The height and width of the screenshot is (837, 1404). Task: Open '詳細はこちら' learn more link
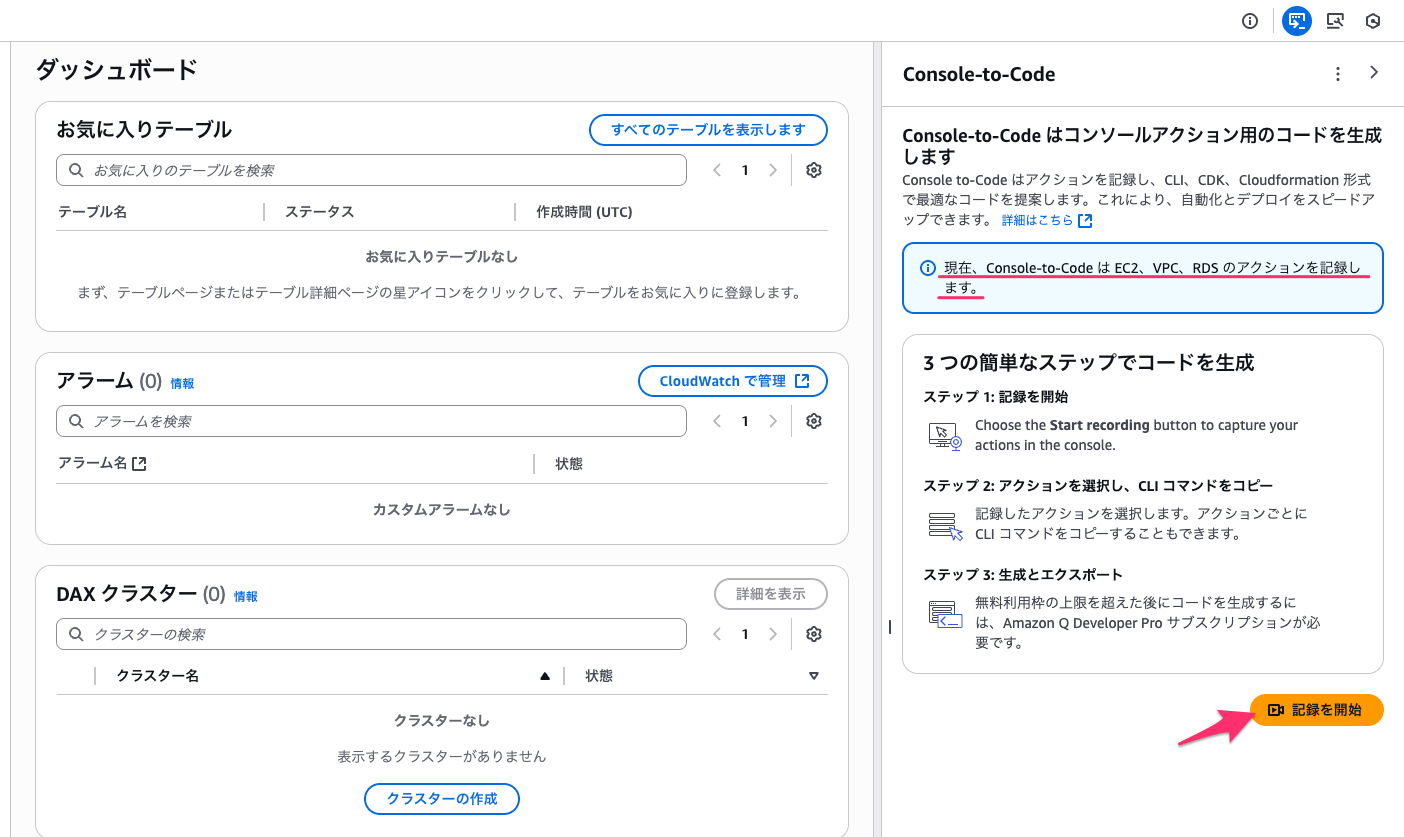click(x=1047, y=220)
